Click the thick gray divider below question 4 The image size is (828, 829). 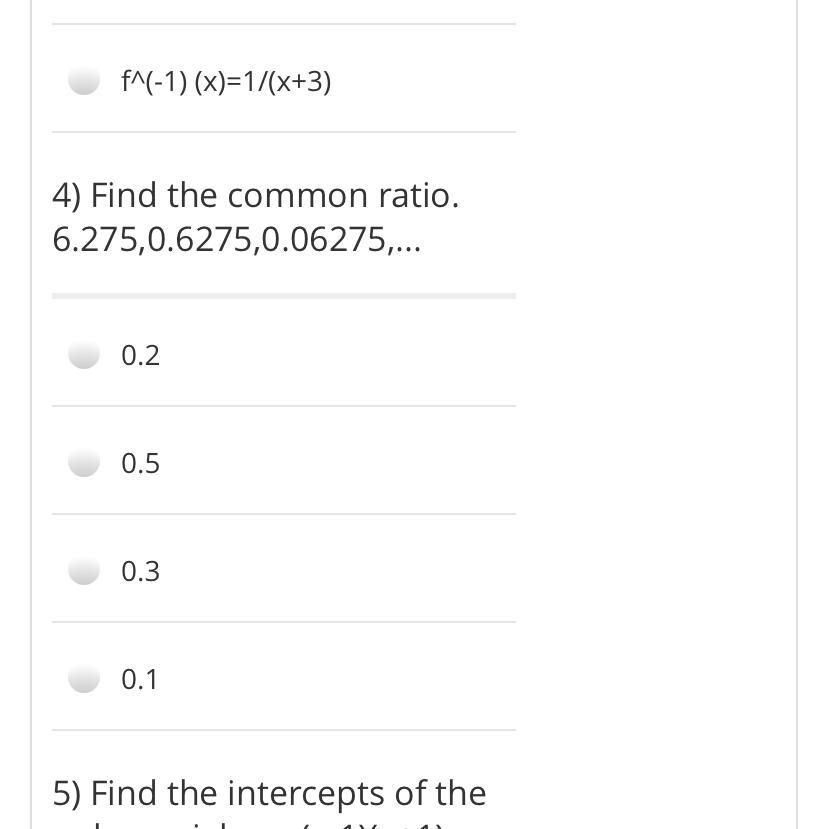[284, 296]
